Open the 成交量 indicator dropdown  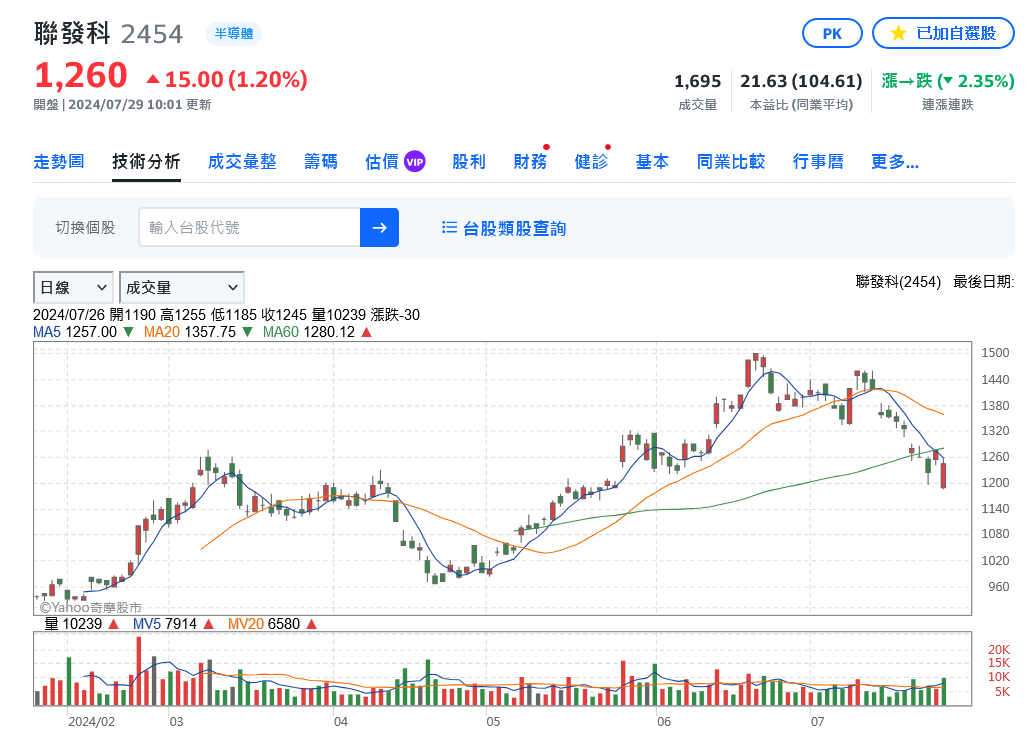181,287
